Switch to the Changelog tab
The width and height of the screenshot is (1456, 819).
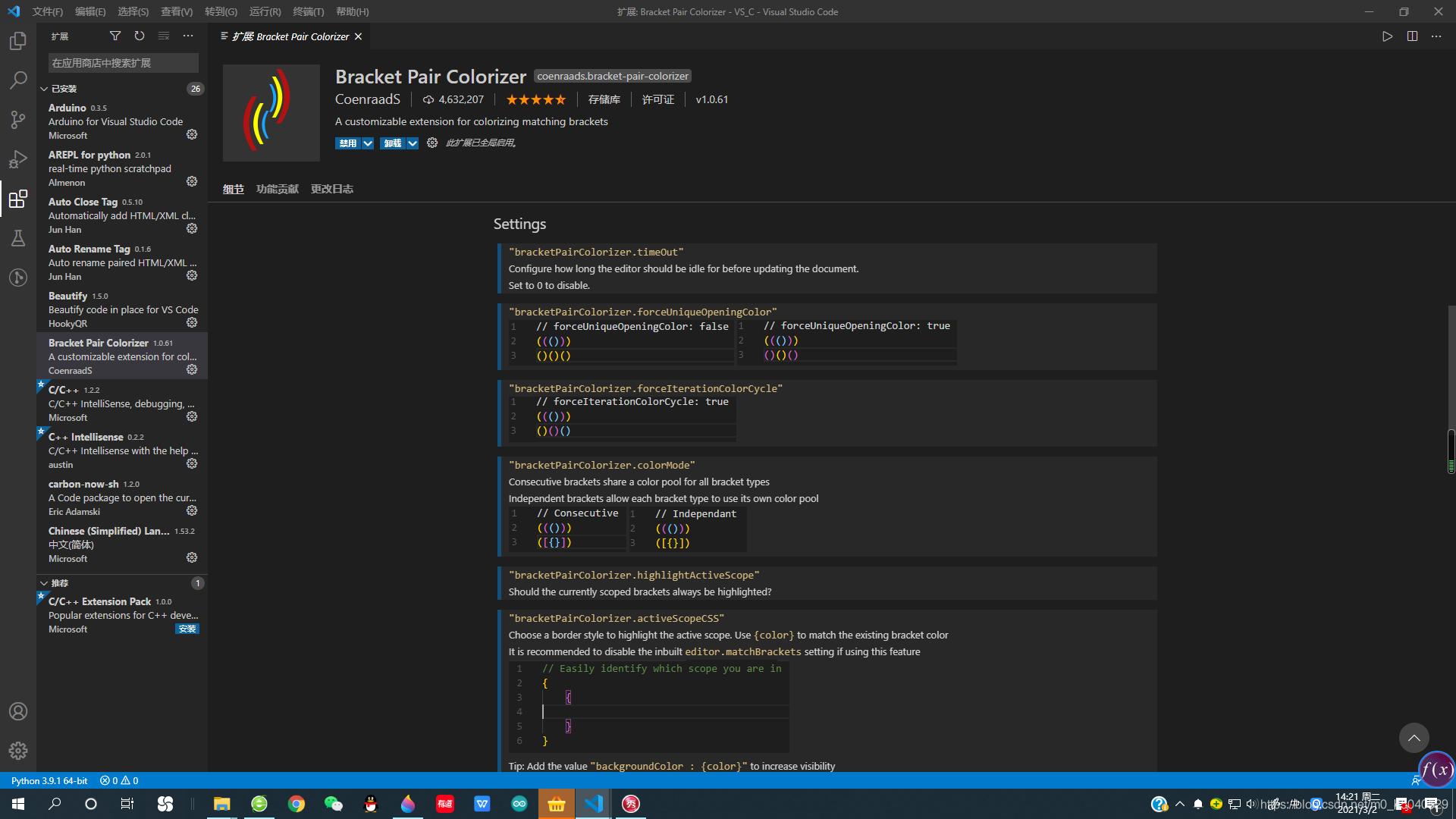[332, 189]
